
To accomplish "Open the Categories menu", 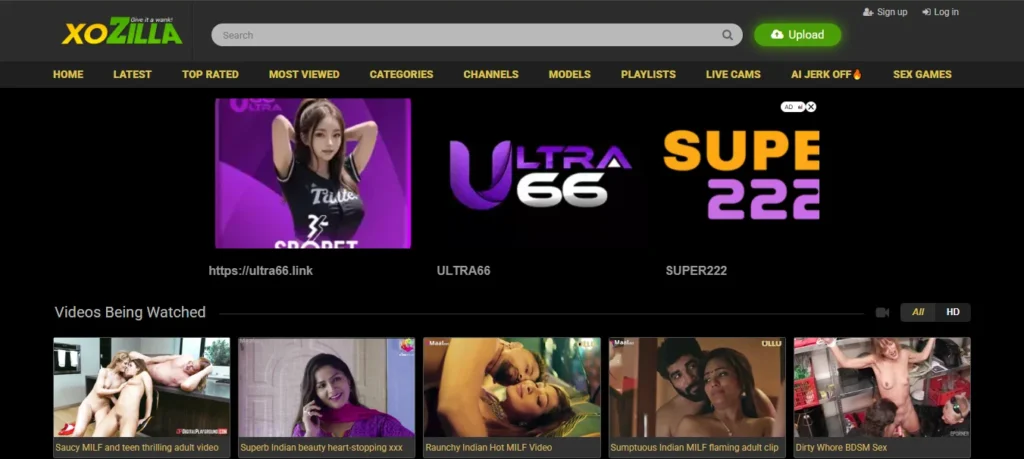I will point(401,74).
